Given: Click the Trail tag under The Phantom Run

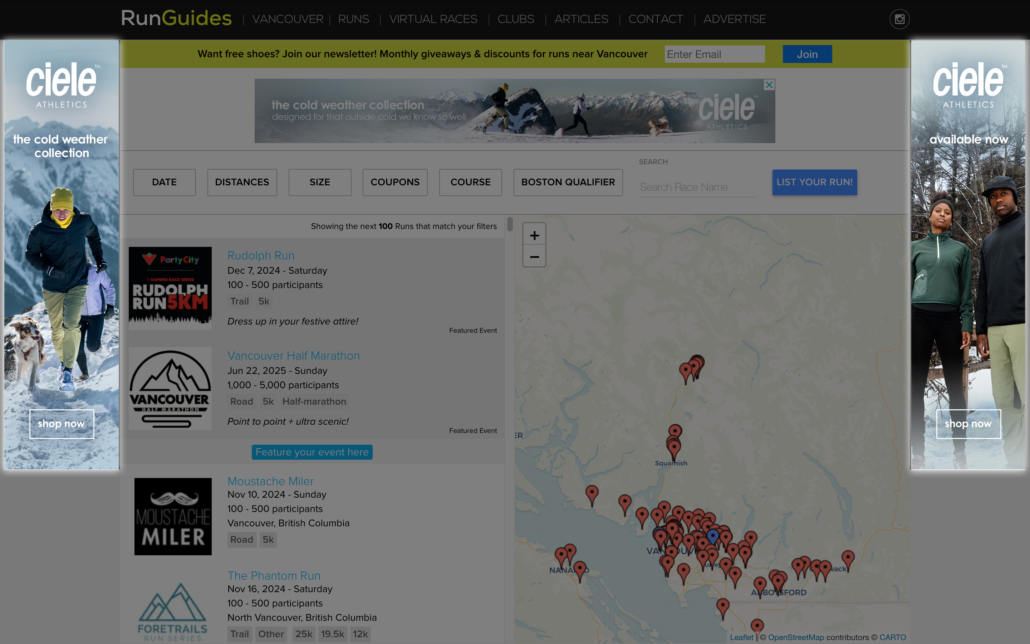Looking at the screenshot, I should pyautogui.click(x=240, y=634).
